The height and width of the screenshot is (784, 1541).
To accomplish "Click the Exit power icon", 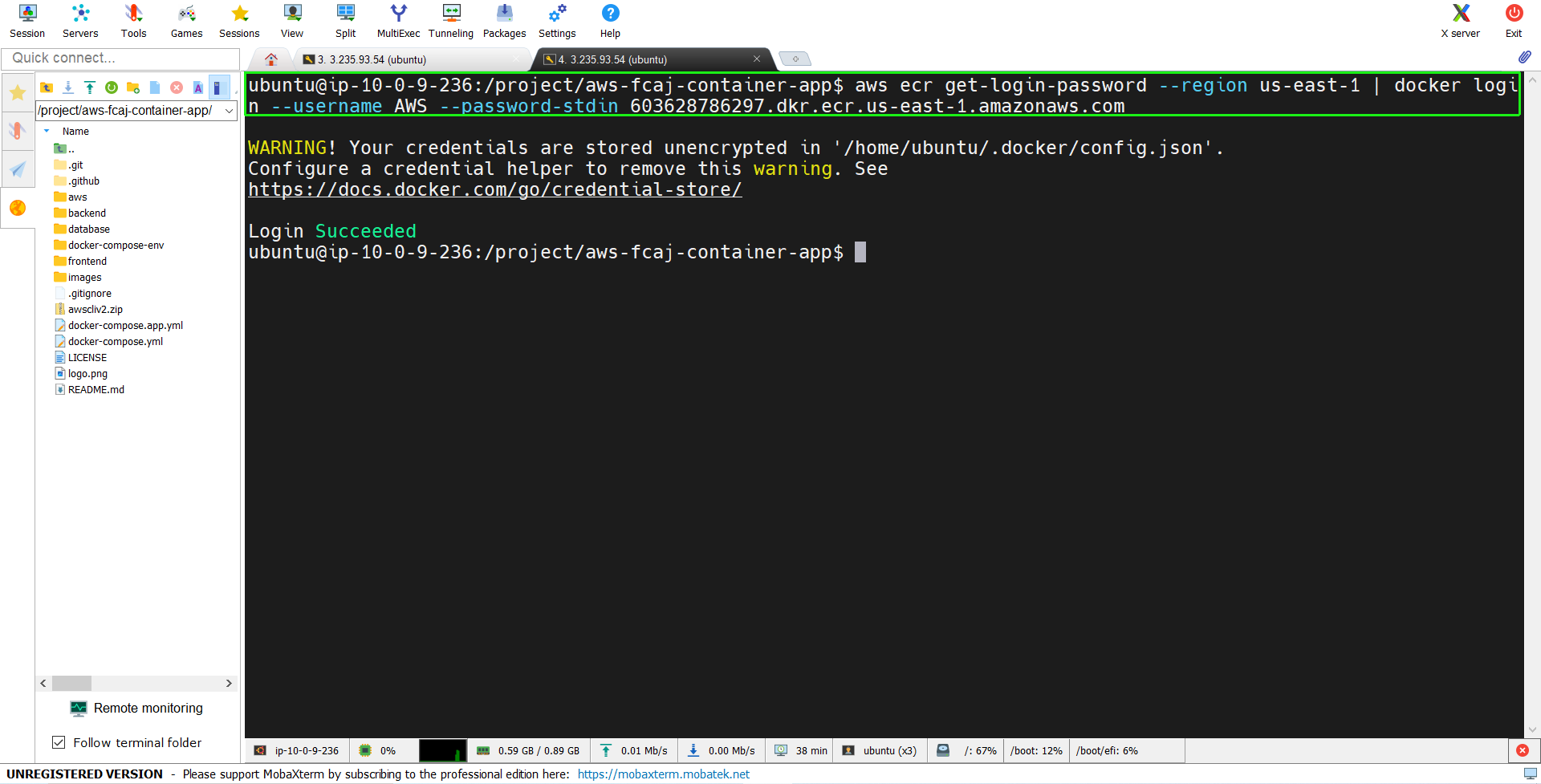I will (x=1514, y=22).
